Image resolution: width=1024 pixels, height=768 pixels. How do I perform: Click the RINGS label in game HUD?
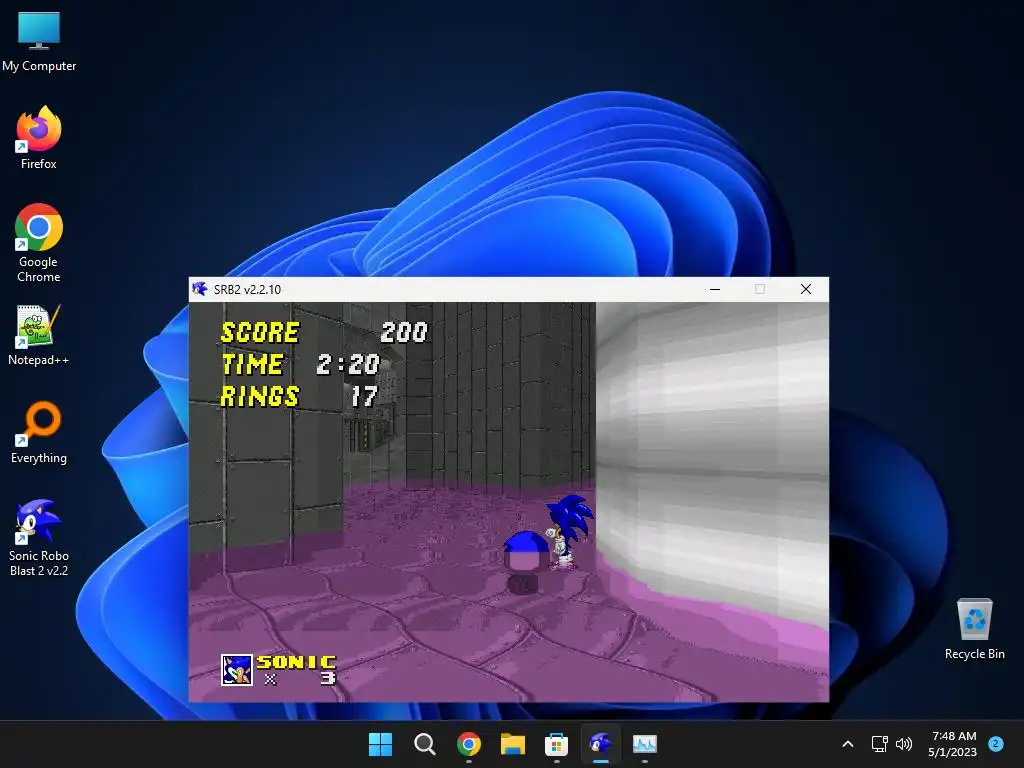(260, 396)
